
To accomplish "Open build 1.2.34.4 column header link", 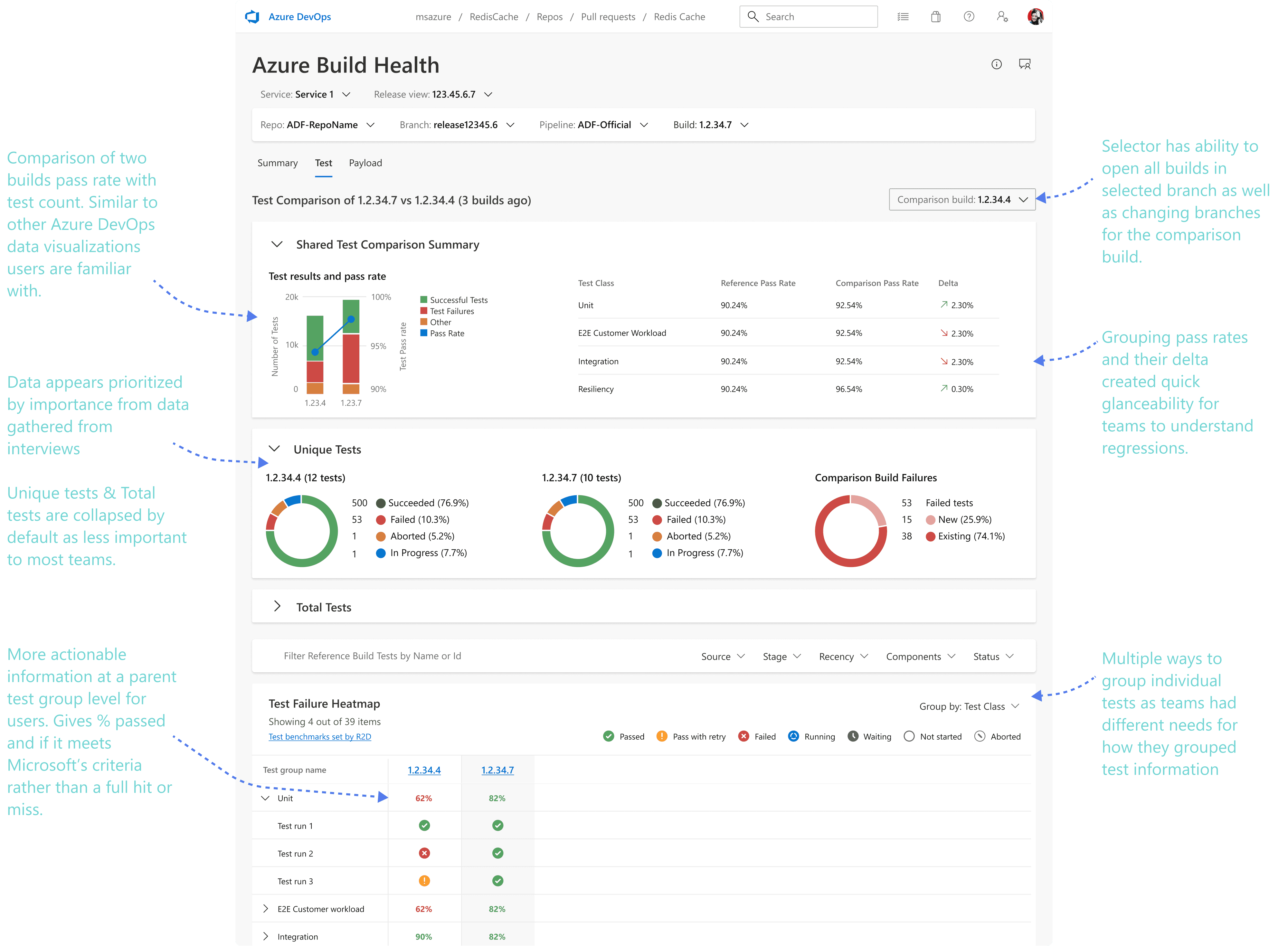I will 424,770.
